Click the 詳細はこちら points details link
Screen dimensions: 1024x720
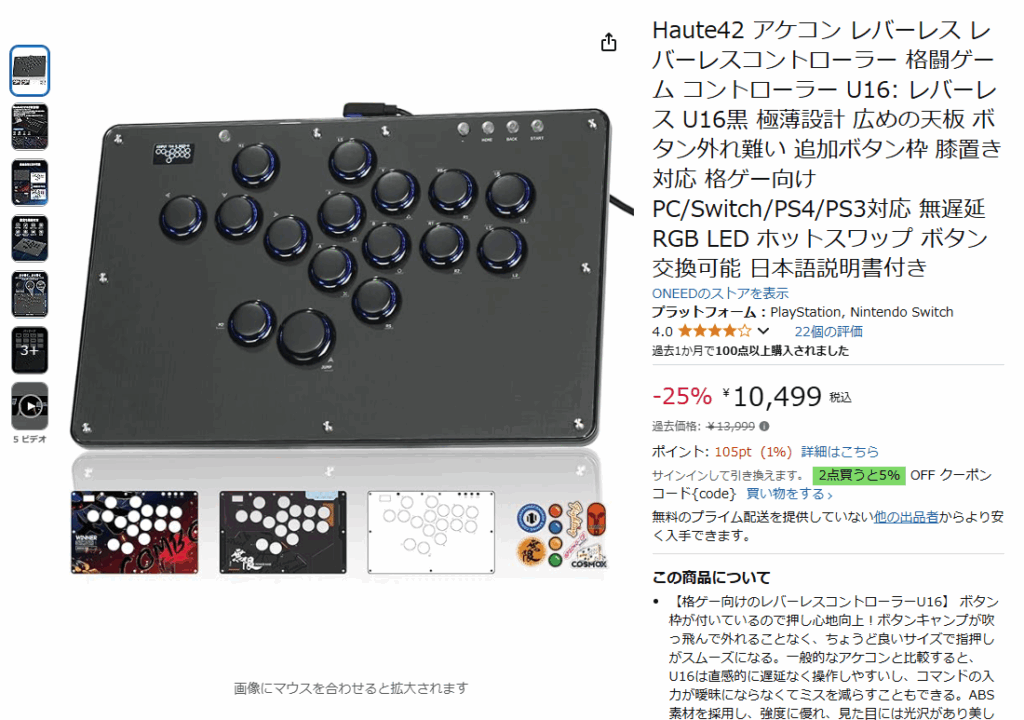[839, 451]
